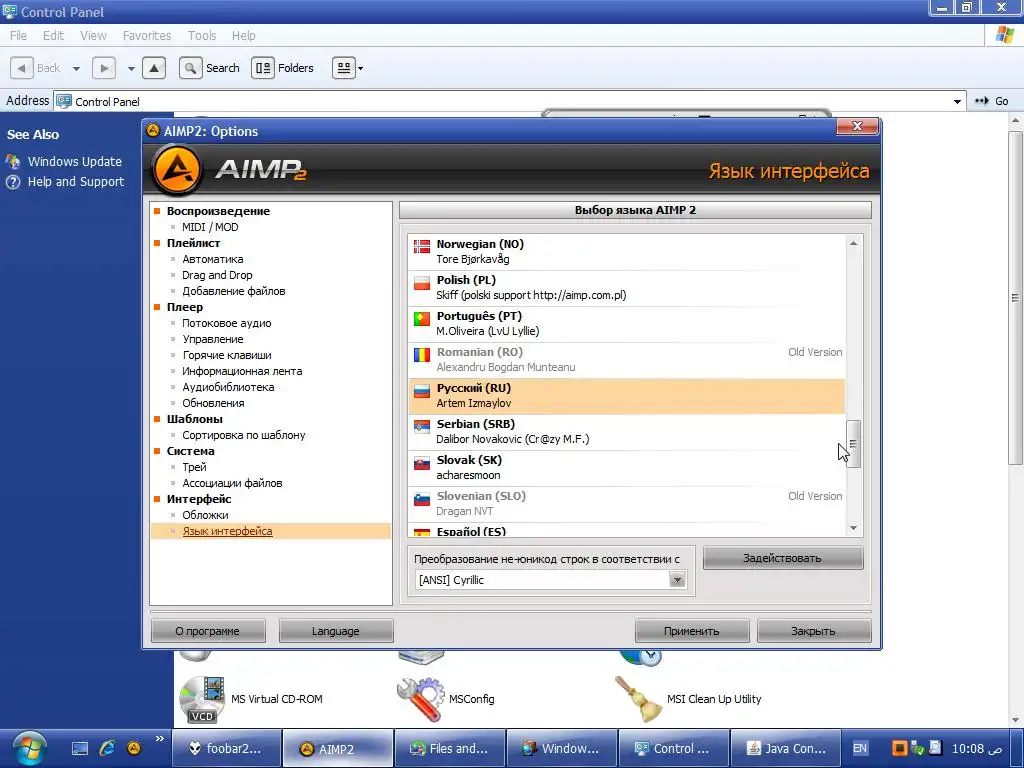Screen dimensions: 1024x768
Task: Click the Задействовать button
Action: coord(782,558)
